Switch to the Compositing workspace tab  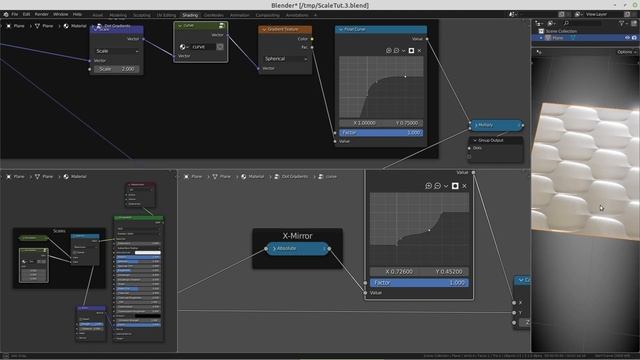click(x=268, y=15)
